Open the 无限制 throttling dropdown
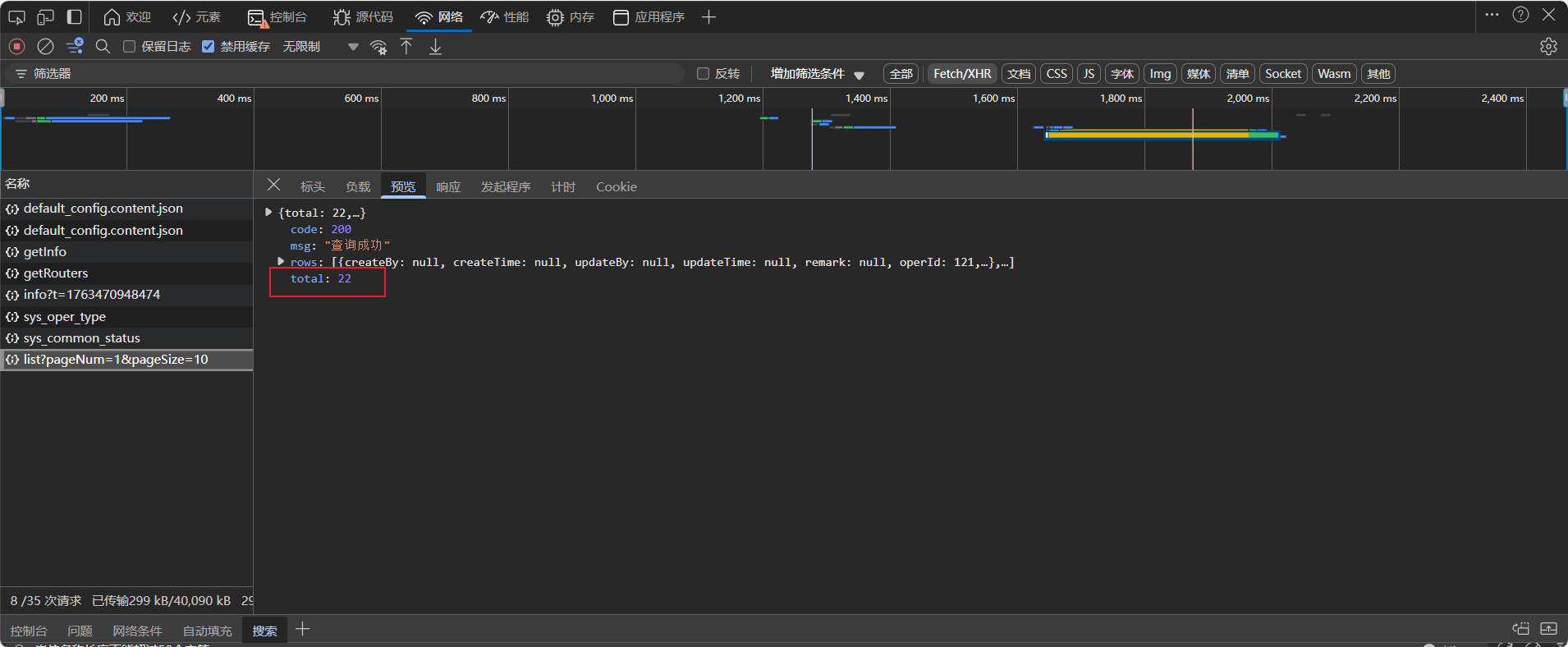The width and height of the screenshot is (1568, 647). click(320, 46)
